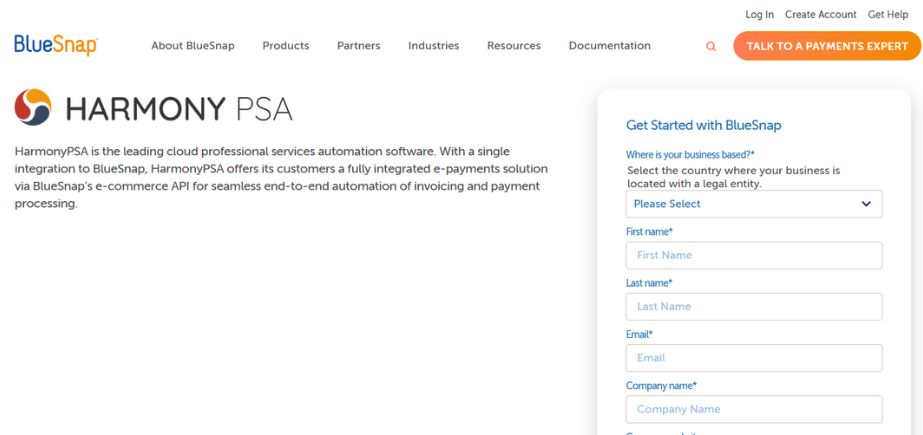Click the HarmonyPSA description paragraph
Viewport: 923px width, 435px height.
coord(281,177)
